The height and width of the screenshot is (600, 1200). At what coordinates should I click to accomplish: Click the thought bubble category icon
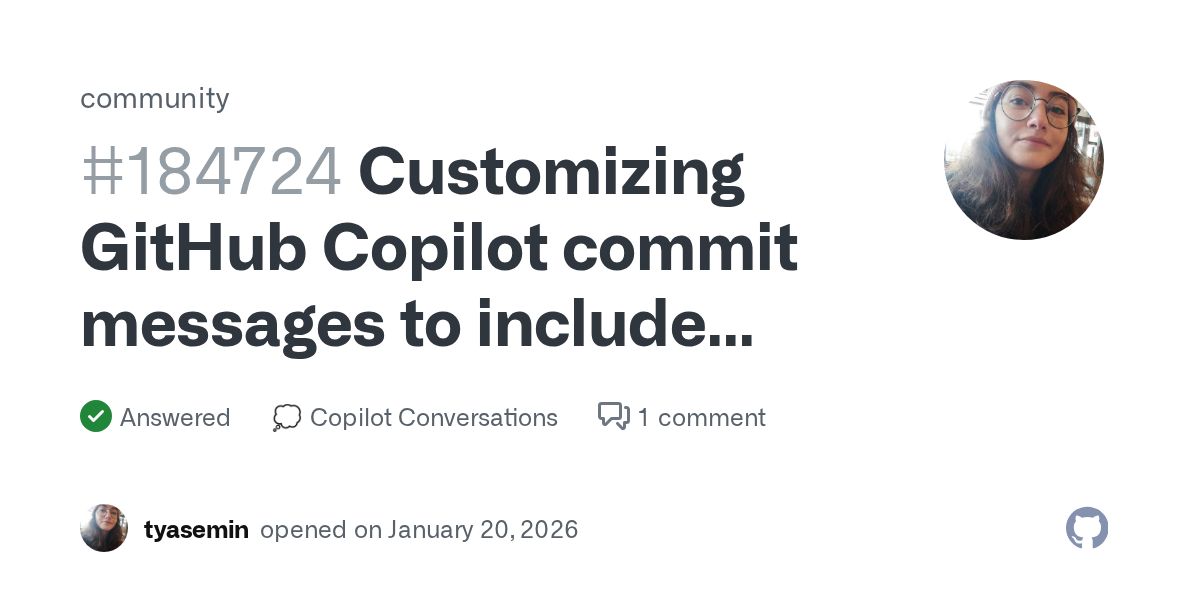(286, 417)
